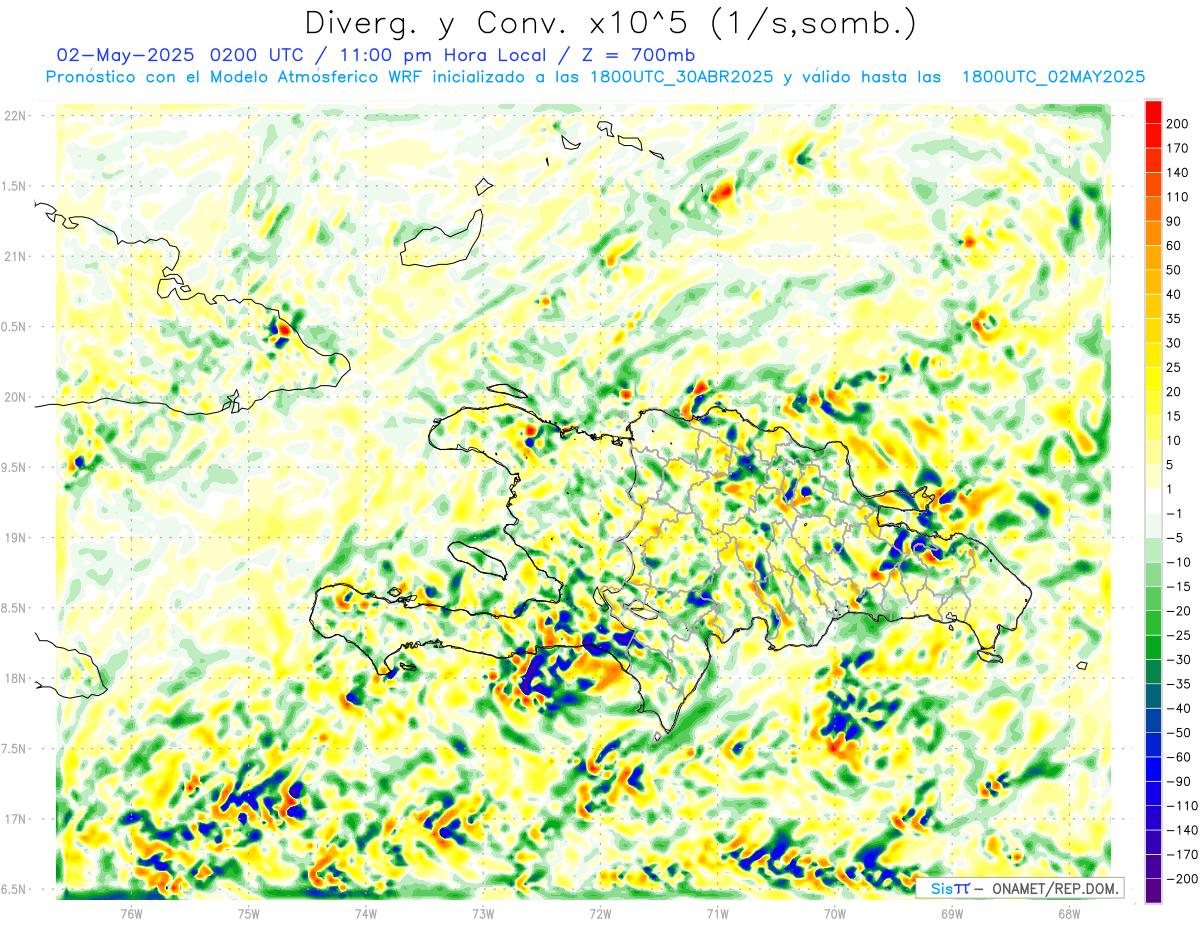Click the '68W' longitude label
Image resolution: width=1200 pixels, height=927 pixels.
1069,914
